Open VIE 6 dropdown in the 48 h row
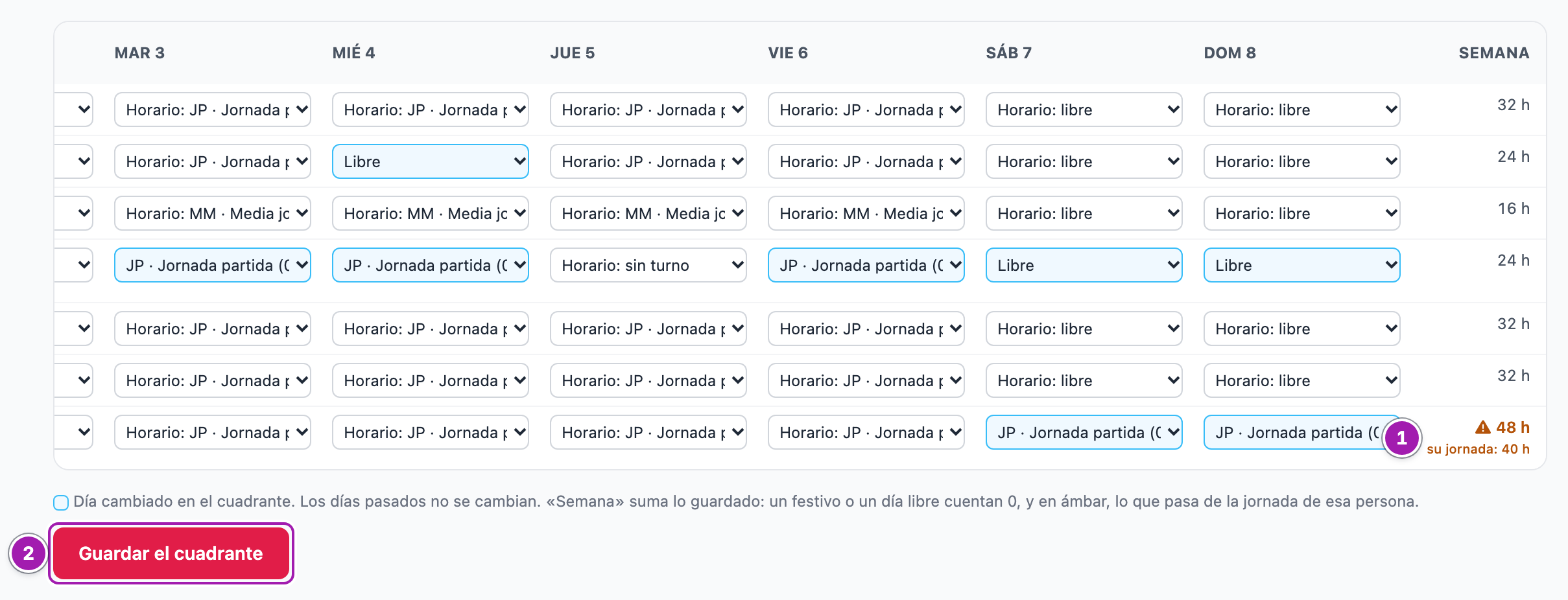 (x=866, y=432)
